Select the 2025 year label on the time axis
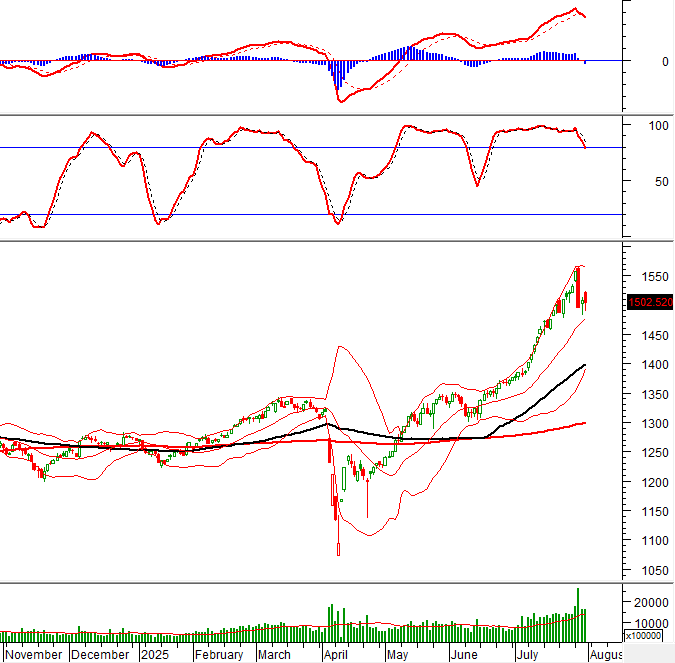The image size is (675, 663). (155, 655)
